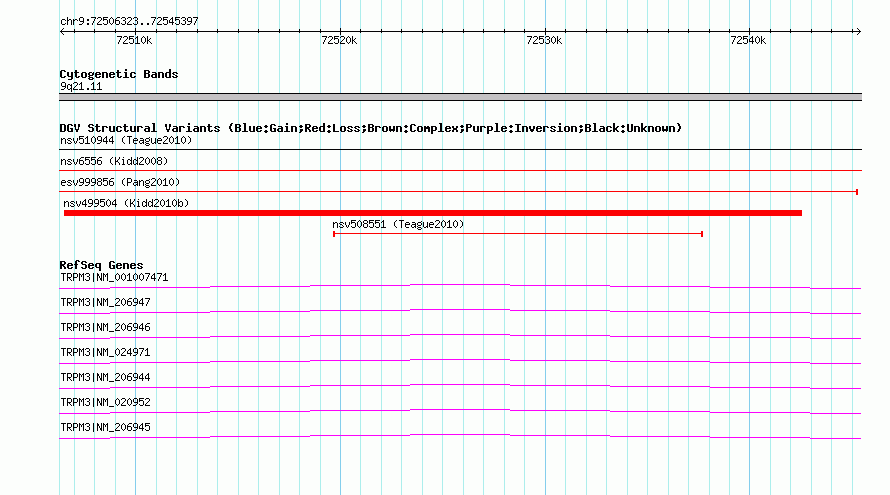Viewport: 890px width, 495px height.
Task: Select transcript TRPM3|NM_024971
Action: pos(106,353)
